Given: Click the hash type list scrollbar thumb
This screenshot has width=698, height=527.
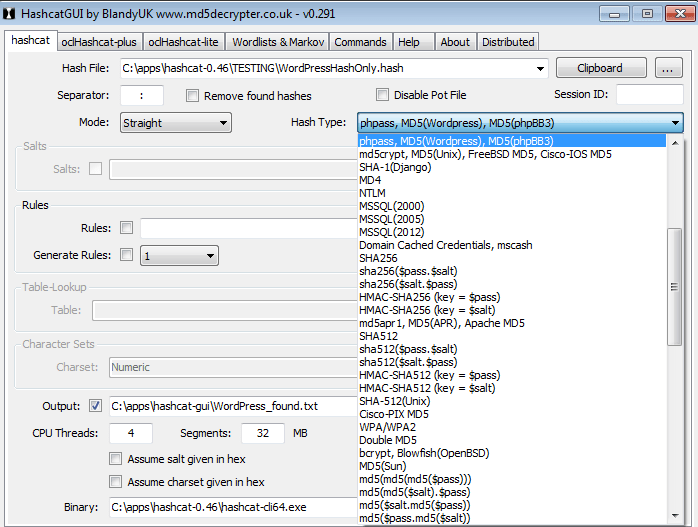Looking at the screenshot, I should tap(674, 287).
